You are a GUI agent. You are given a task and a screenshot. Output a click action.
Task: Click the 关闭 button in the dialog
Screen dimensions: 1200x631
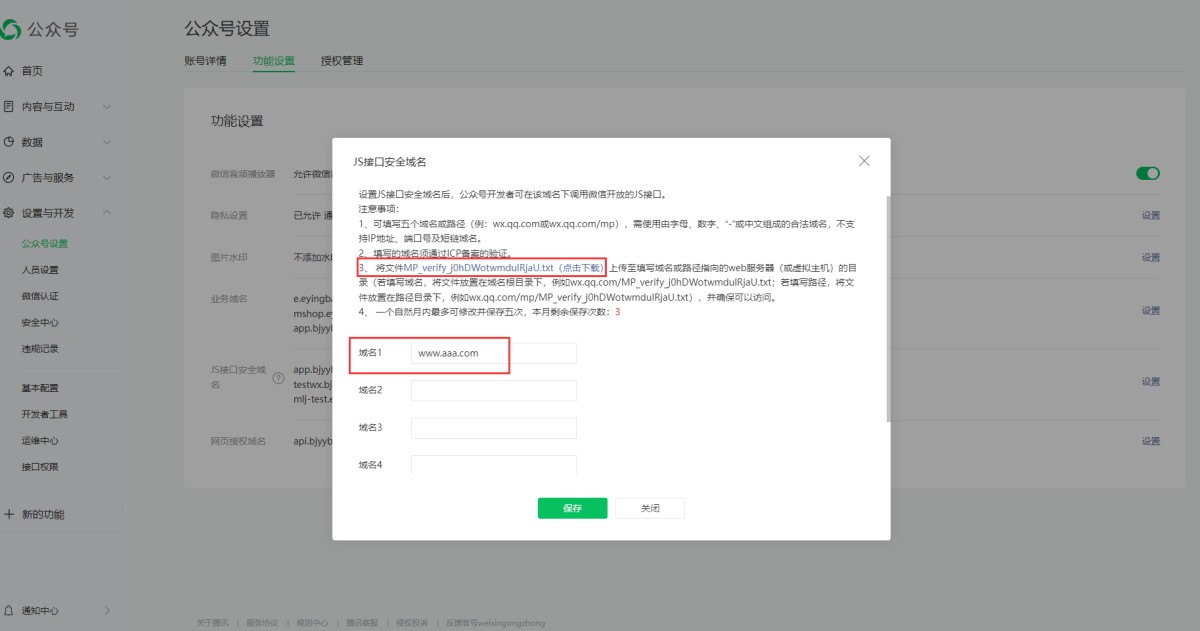650,508
